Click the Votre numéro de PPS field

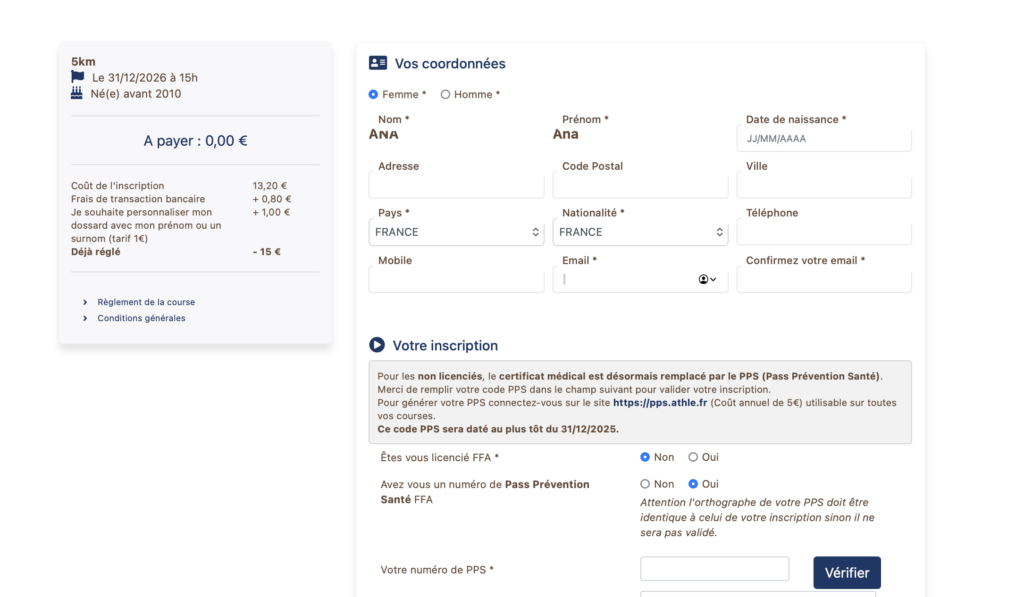pos(714,569)
